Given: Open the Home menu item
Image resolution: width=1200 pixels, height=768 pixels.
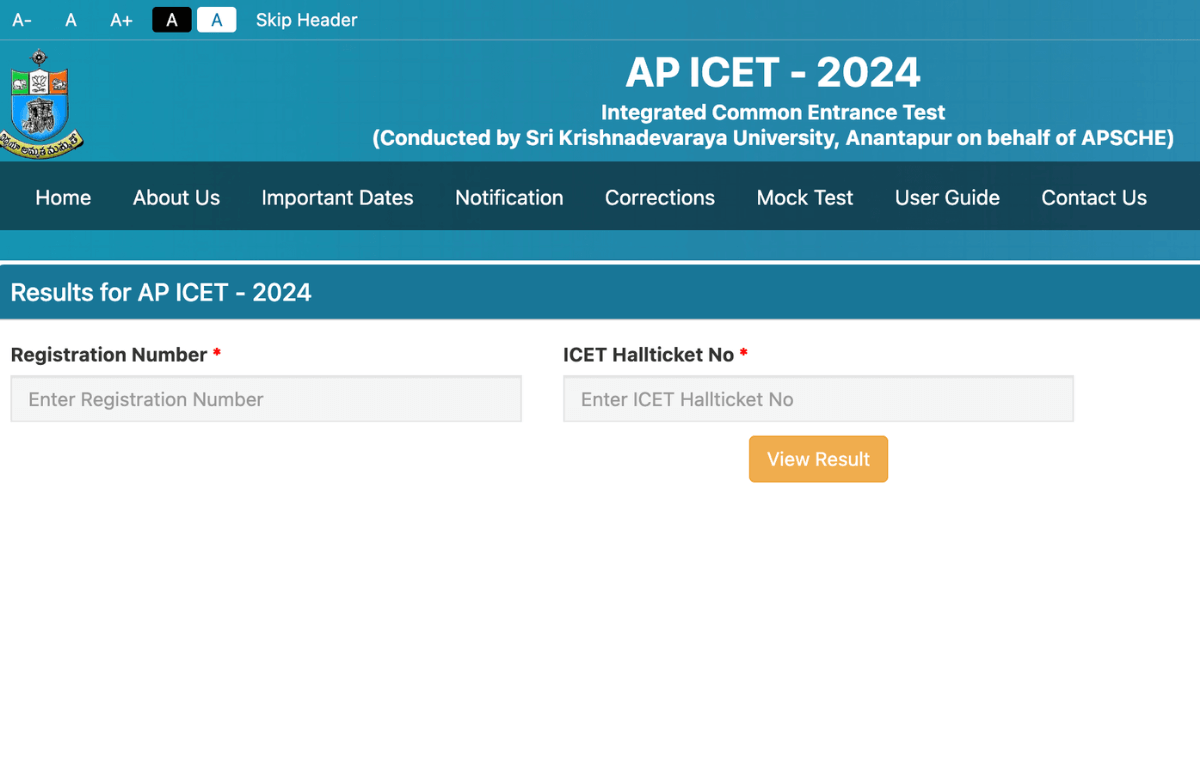Looking at the screenshot, I should 63,198.
